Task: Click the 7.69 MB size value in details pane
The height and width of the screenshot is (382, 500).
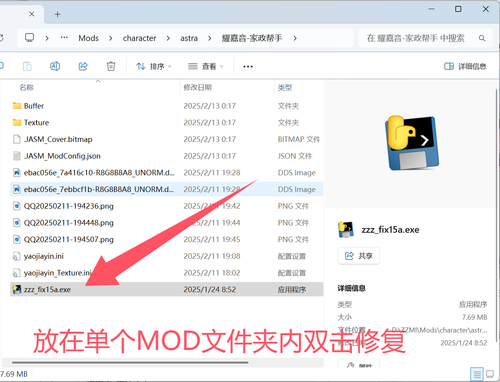Action: coord(474,317)
